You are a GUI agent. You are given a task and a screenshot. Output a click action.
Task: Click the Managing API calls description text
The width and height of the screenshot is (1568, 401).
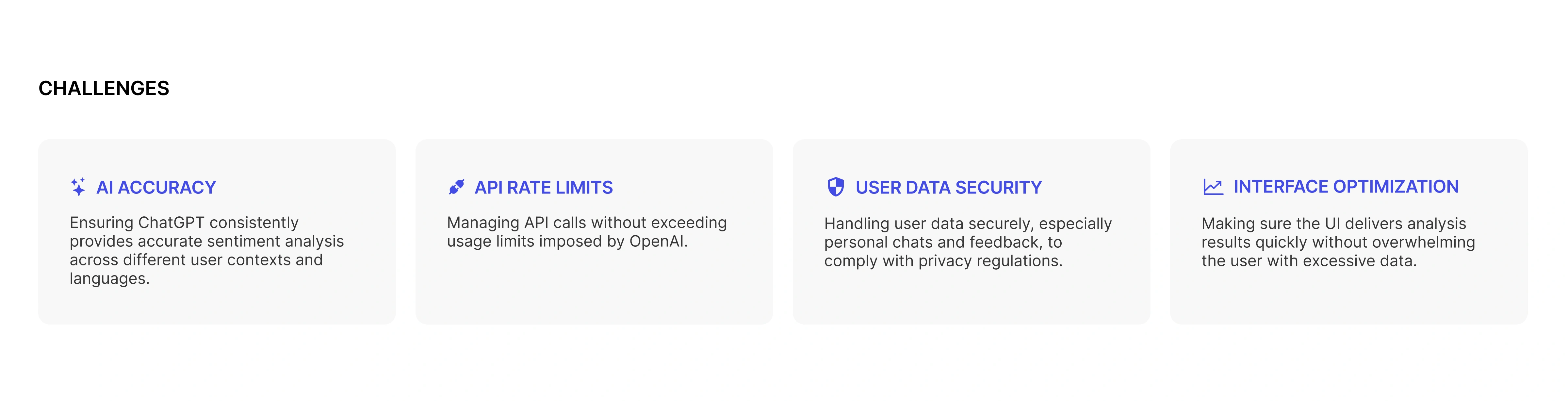coord(587,232)
